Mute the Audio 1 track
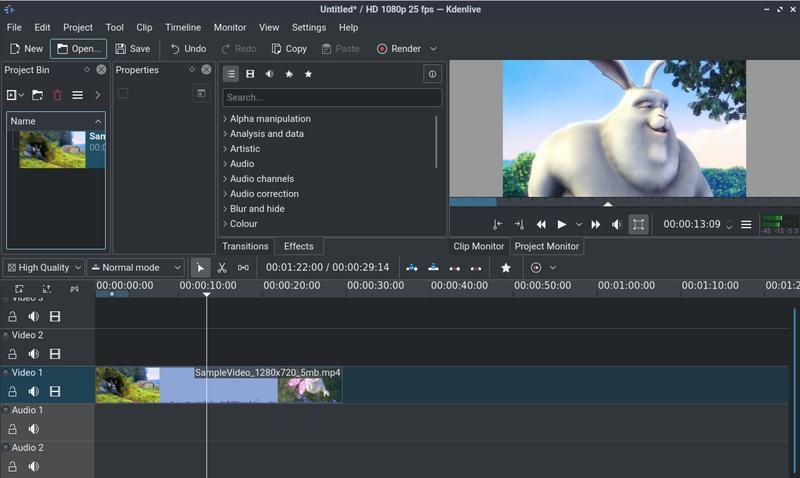The image size is (800, 478). click(34, 429)
